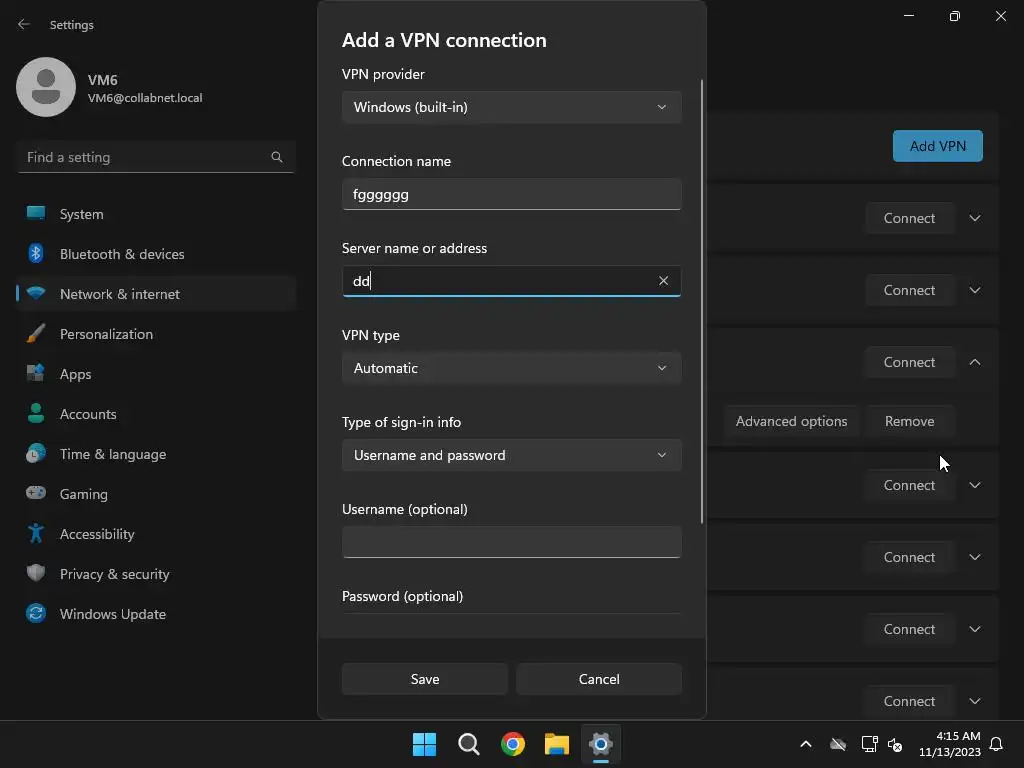Open File Explorer from the taskbar

[557, 744]
